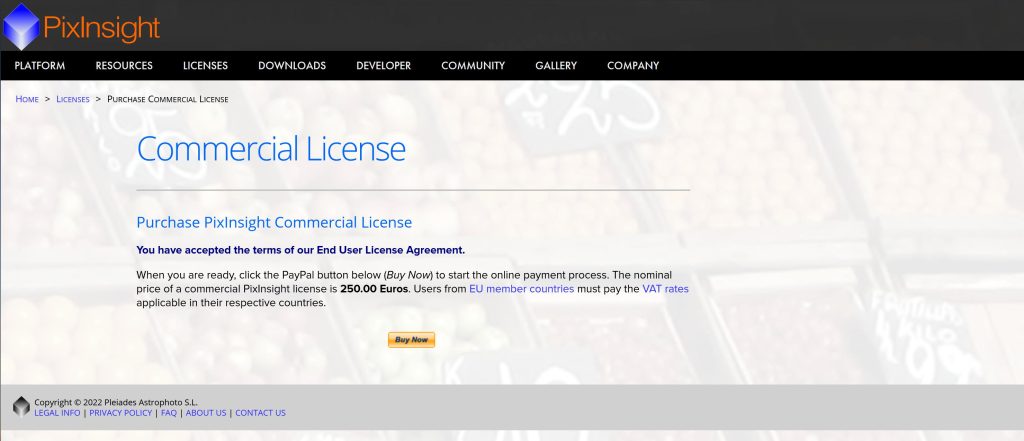Click 'Purchase PixInsight Commercial License' subheading
This screenshot has width=1024, height=441.
(x=274, y=222)
